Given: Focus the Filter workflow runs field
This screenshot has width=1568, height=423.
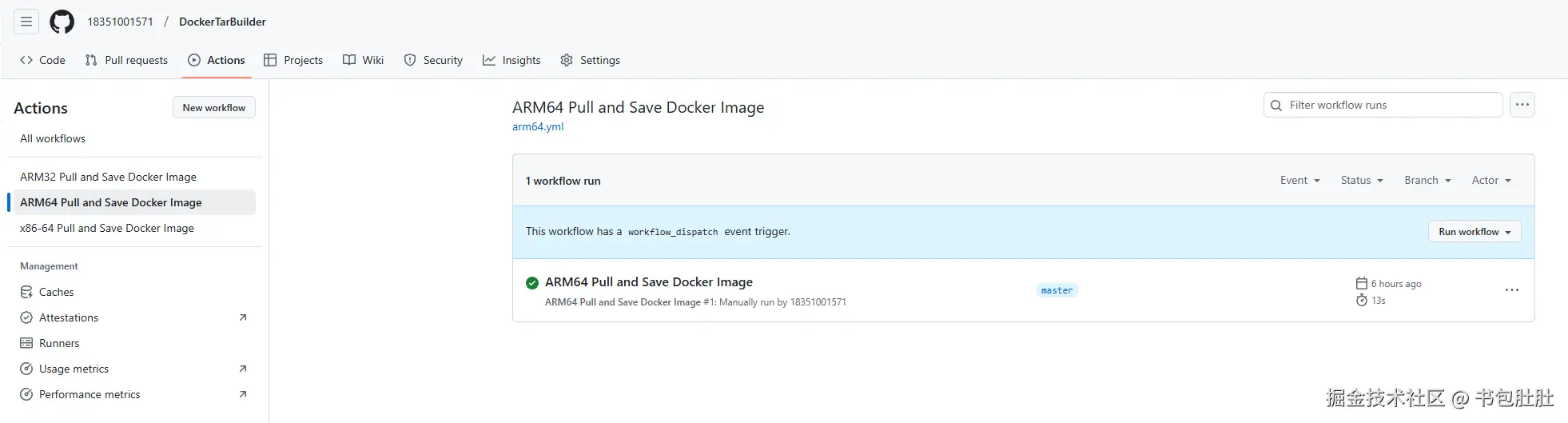Looking at the screenshot, I should click(1391, 105).
